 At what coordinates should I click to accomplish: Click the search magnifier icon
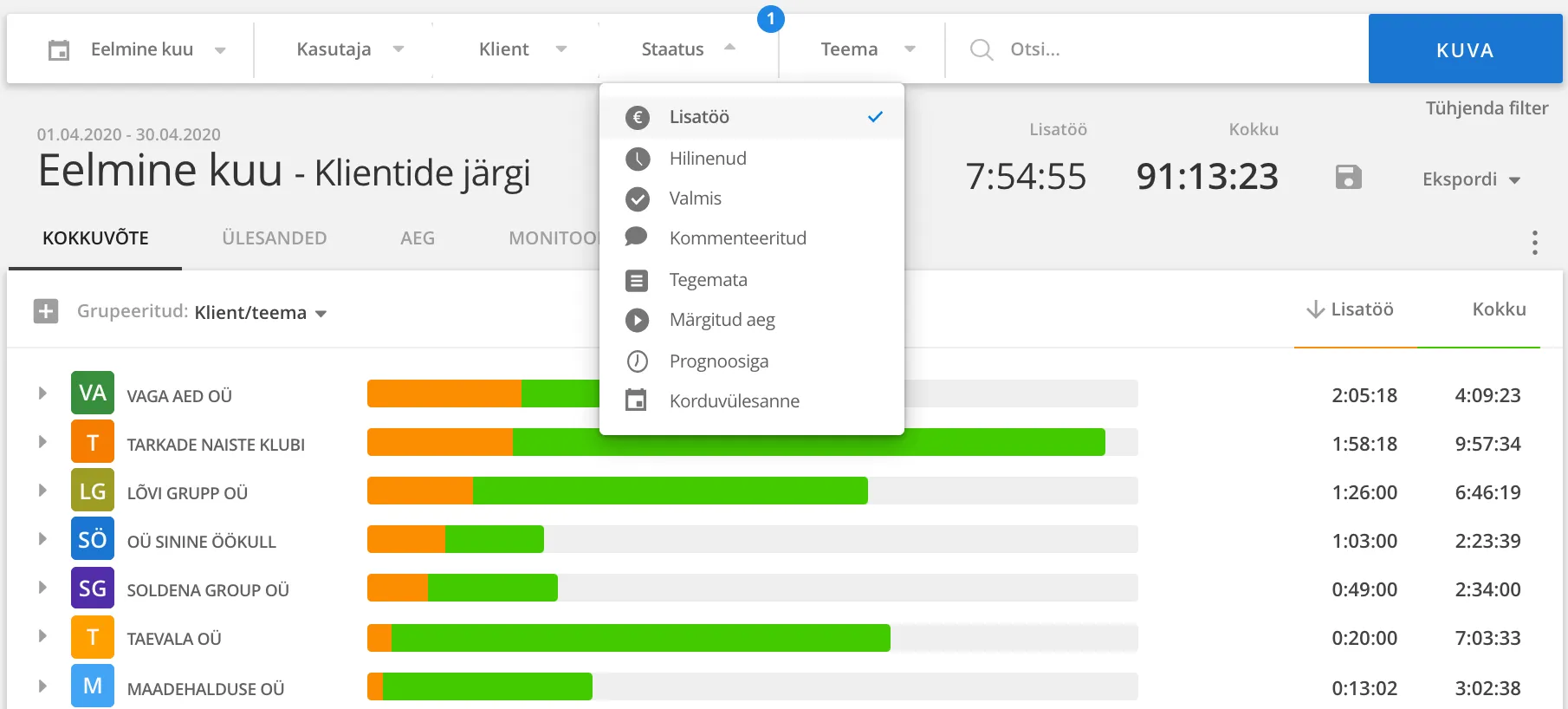[981, 49]
